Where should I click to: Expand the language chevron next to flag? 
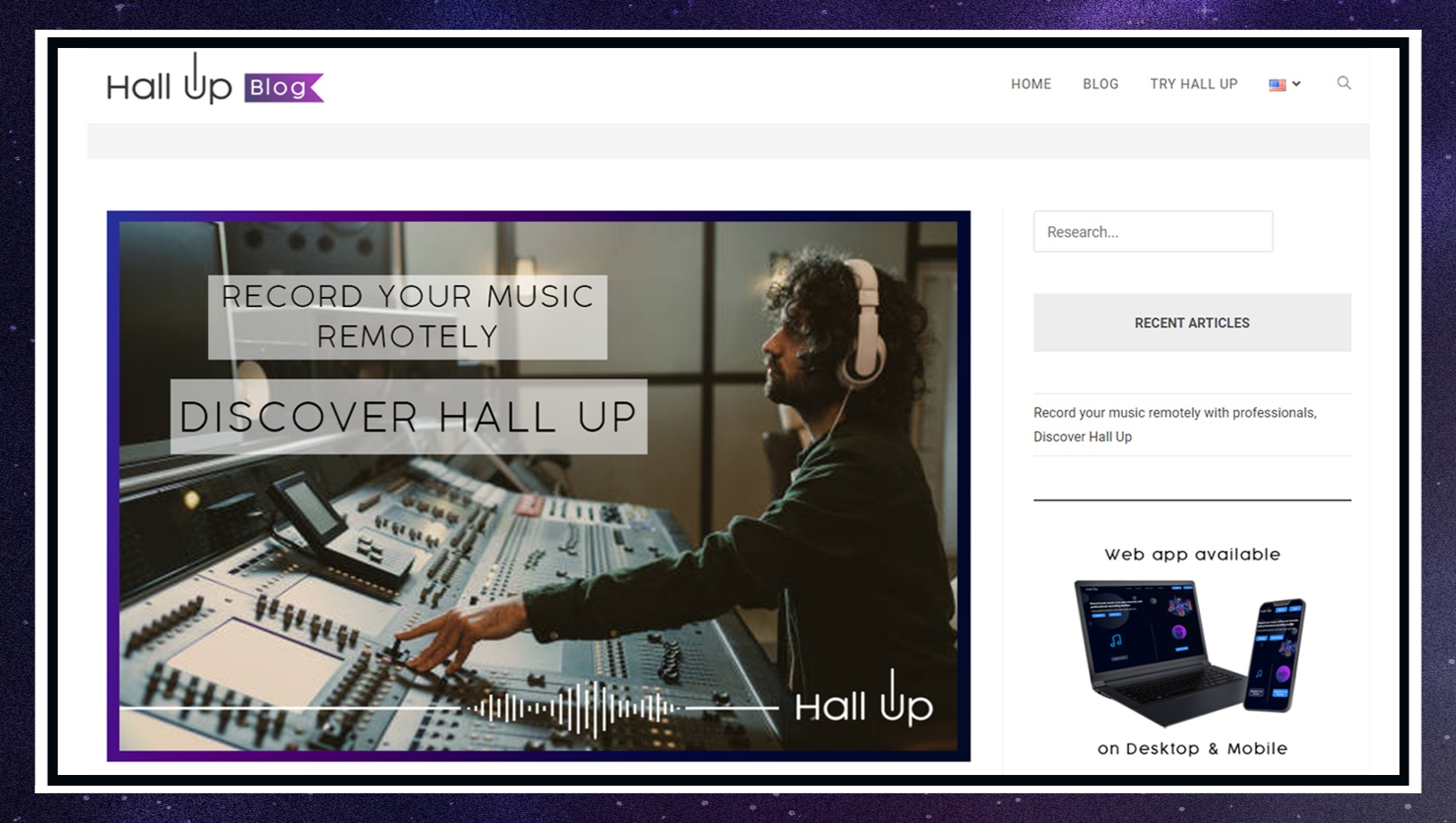point(1296,84)
